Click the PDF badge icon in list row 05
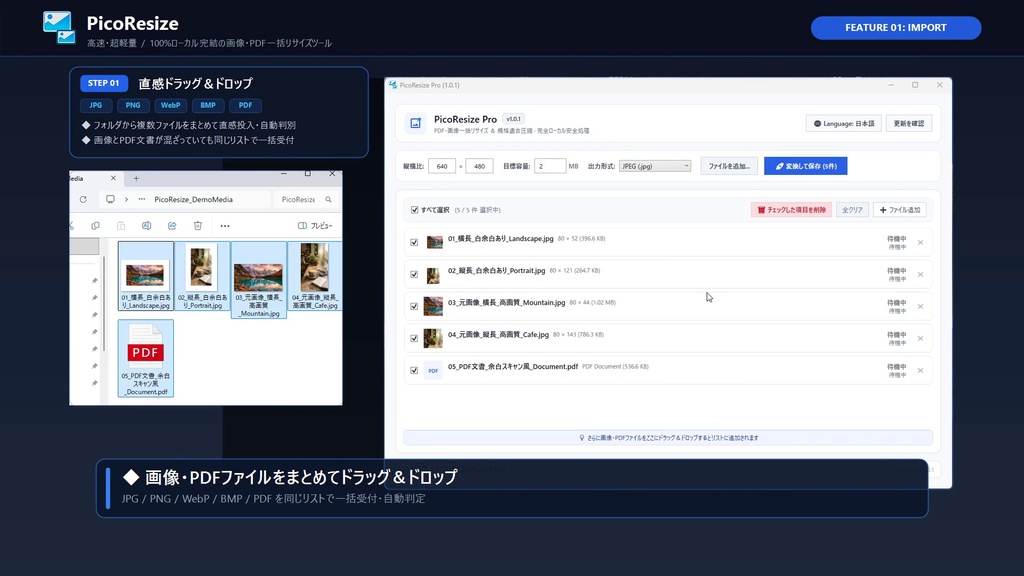This screenshot has width=1024, height=576. (433, 370)
